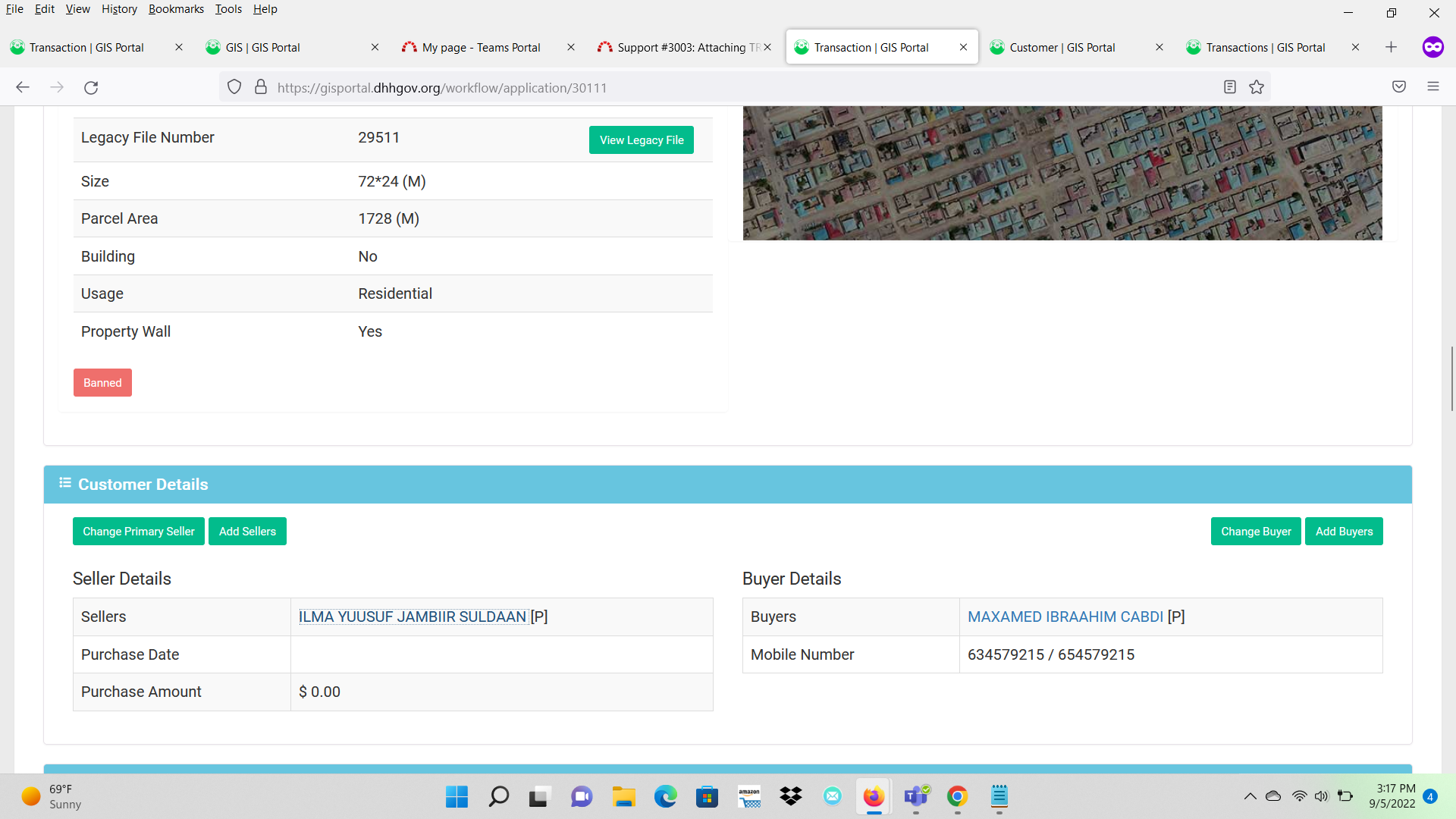Open the View menu

click(x=77, y=9)
